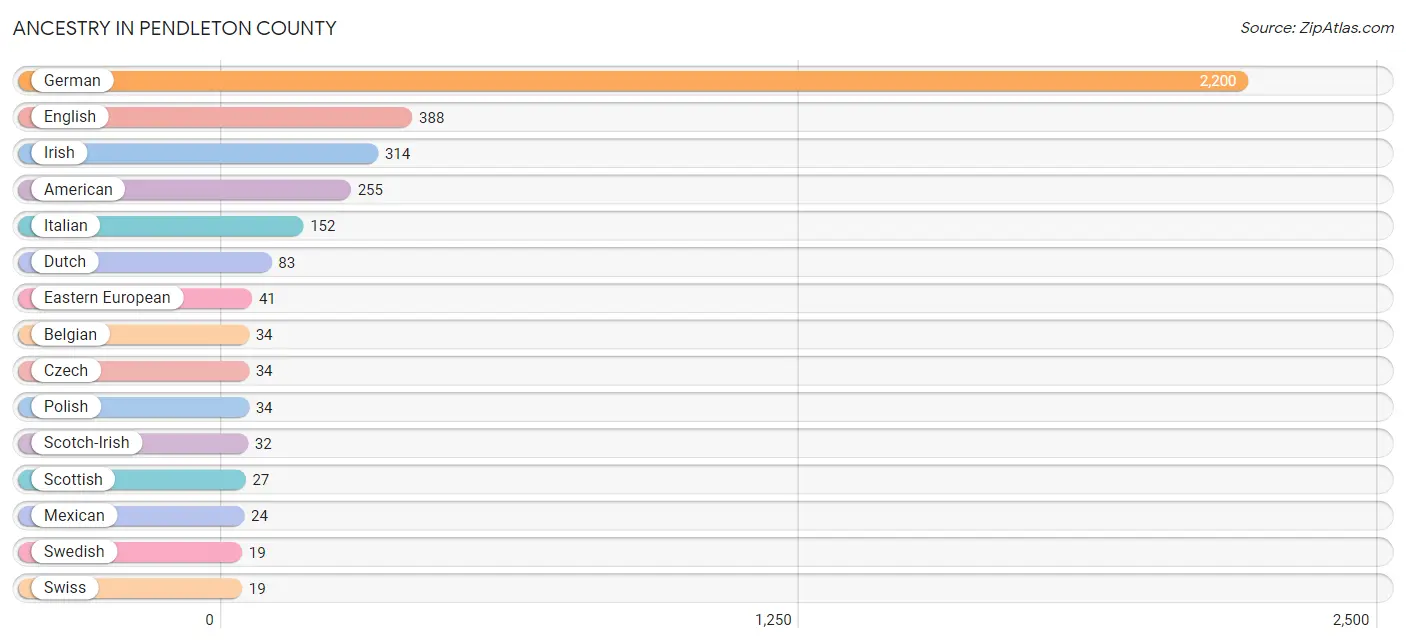Select the English ancestry label
This screenshot has width=1406, height=644.
(x=70, y=117)
